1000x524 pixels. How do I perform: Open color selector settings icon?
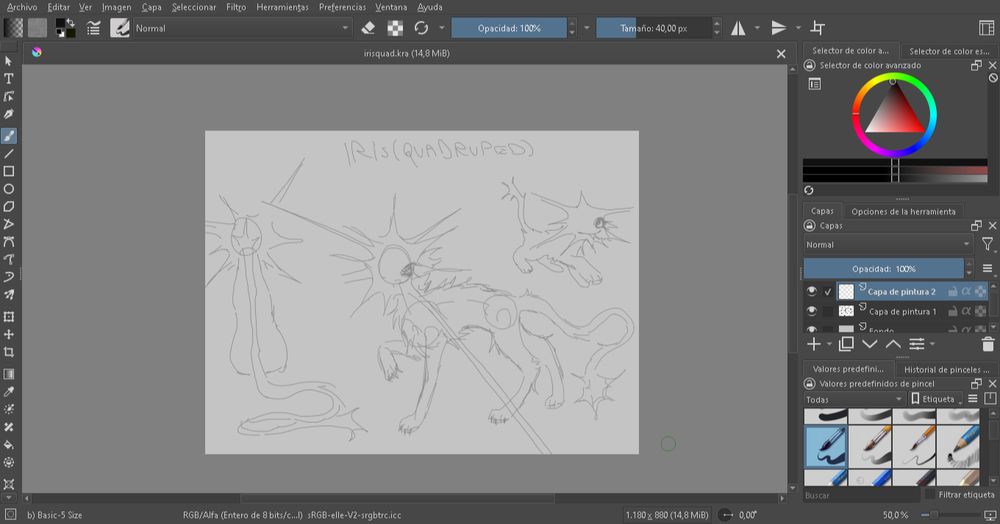(x=814, y=84)
